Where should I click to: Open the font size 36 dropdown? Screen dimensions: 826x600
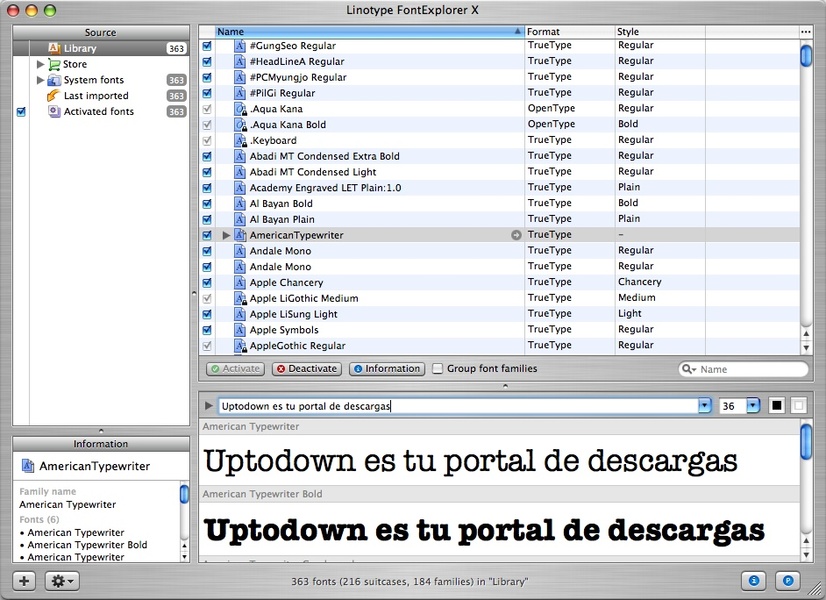[x=753, y=406]
